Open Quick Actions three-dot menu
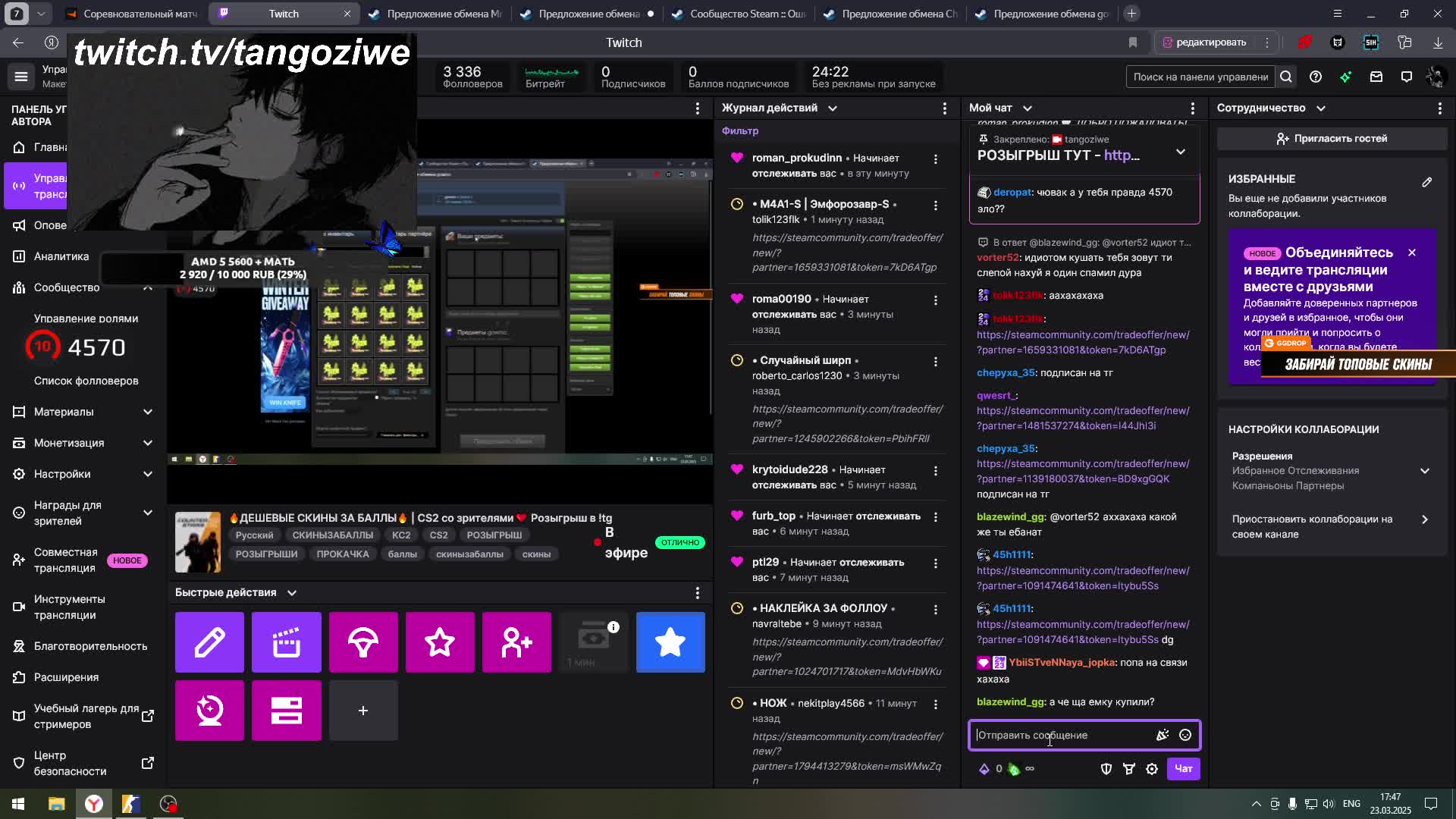Viewport: 1456px width, 819px height. 698,593
